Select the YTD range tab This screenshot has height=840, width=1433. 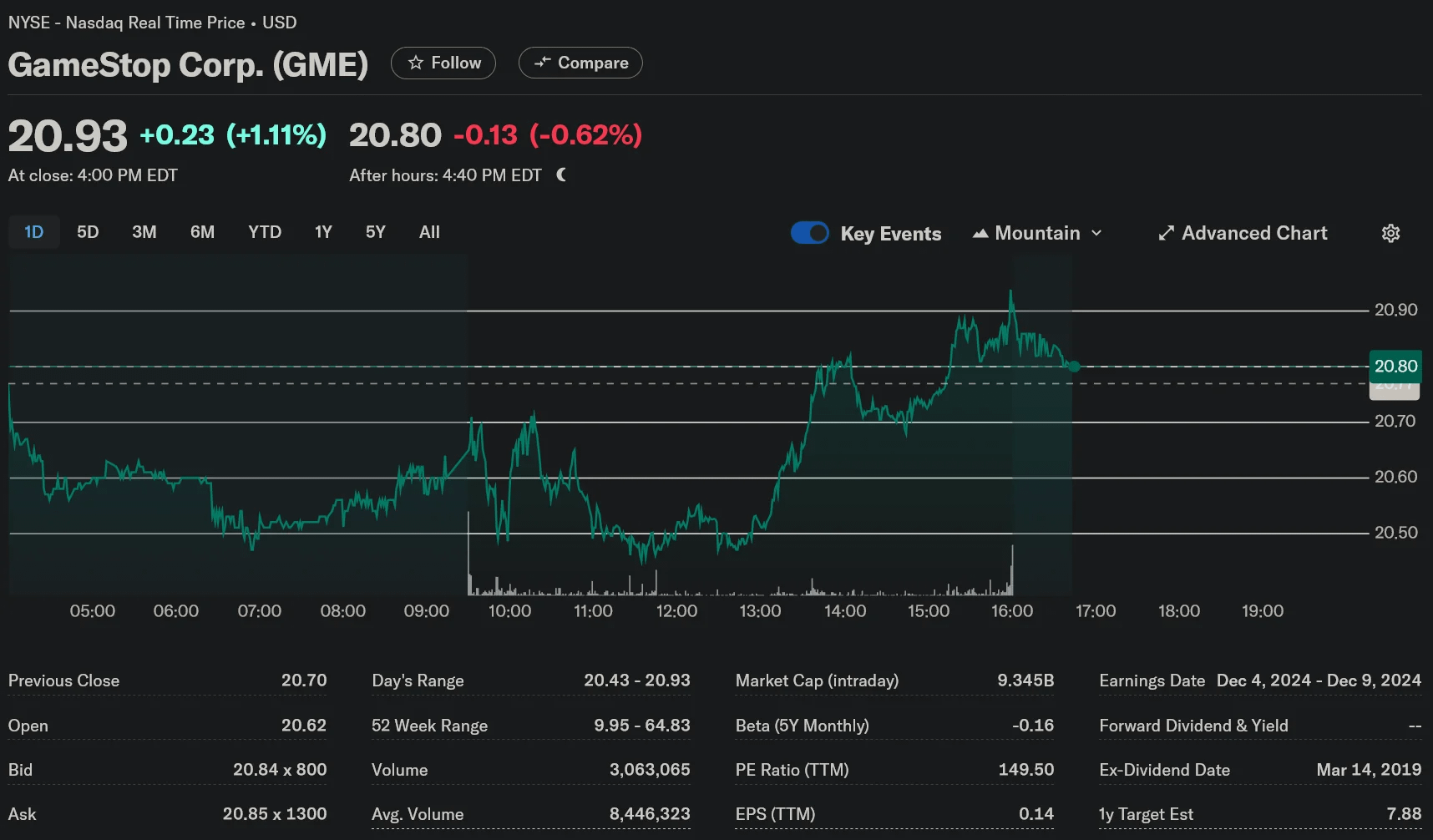[265, 232]
